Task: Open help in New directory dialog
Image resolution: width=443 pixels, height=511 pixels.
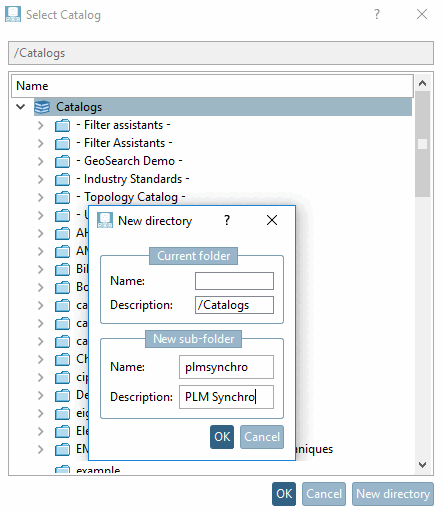Action: 227,220
